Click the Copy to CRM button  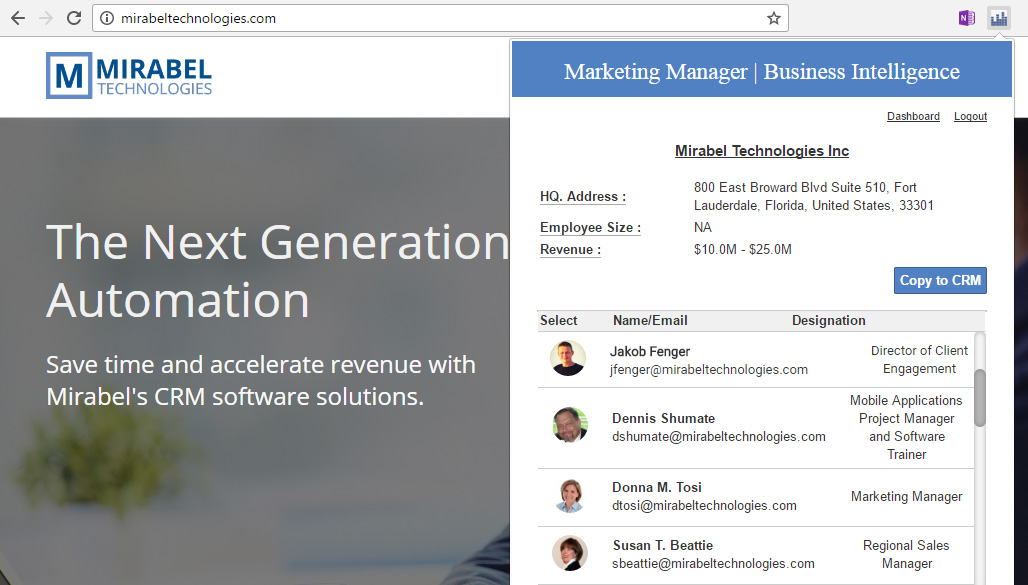coord(940,280)
